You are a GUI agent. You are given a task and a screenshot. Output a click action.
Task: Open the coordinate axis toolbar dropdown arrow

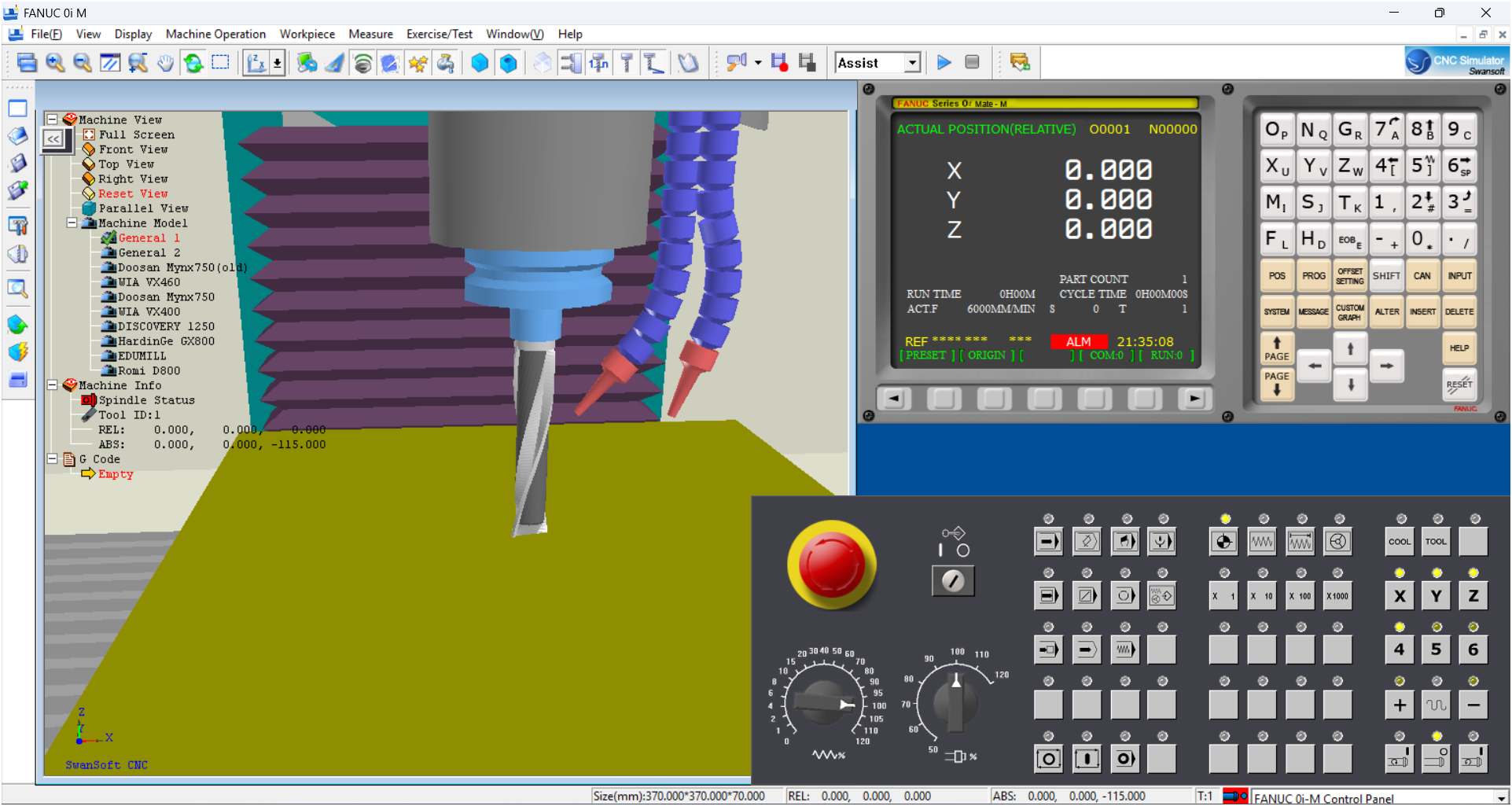click(278, 63)
